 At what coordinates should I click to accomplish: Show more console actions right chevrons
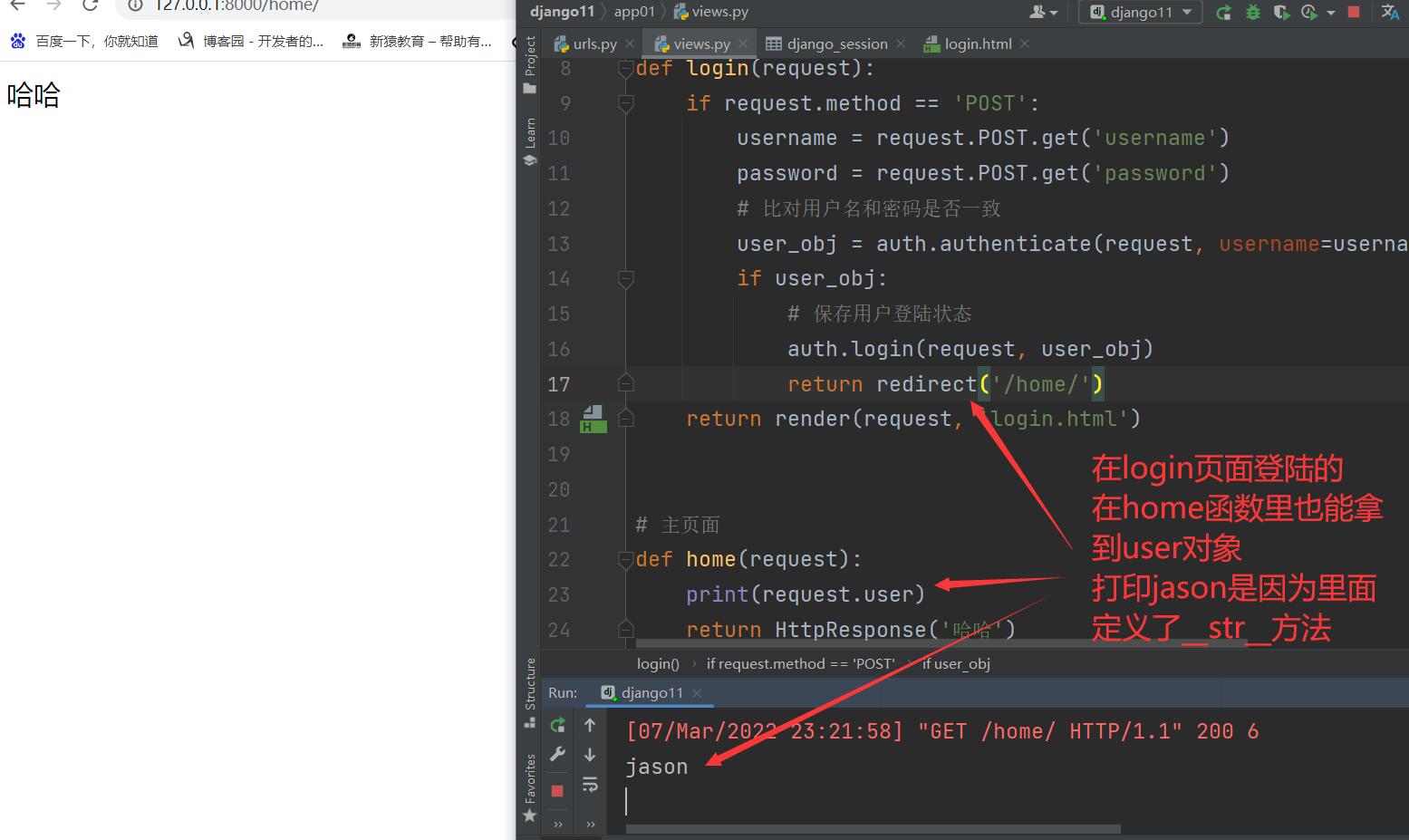click(x=591, y=825)
